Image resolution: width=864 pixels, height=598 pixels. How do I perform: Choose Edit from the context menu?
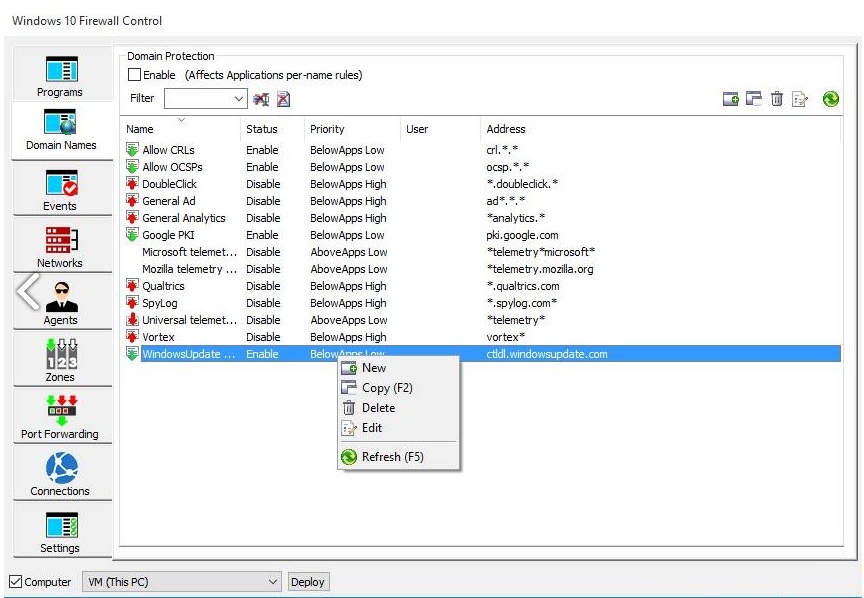398,428
